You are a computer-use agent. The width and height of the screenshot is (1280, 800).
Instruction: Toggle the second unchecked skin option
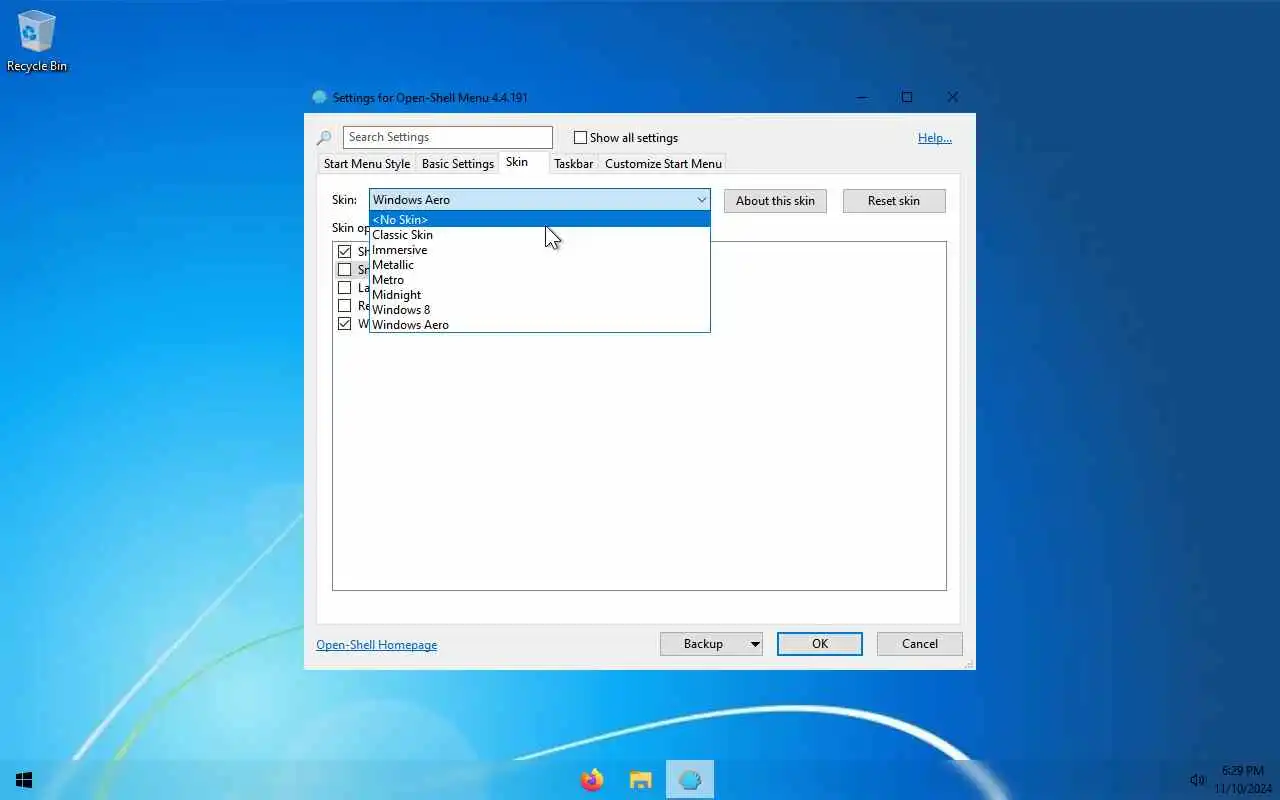coord(345,269)
